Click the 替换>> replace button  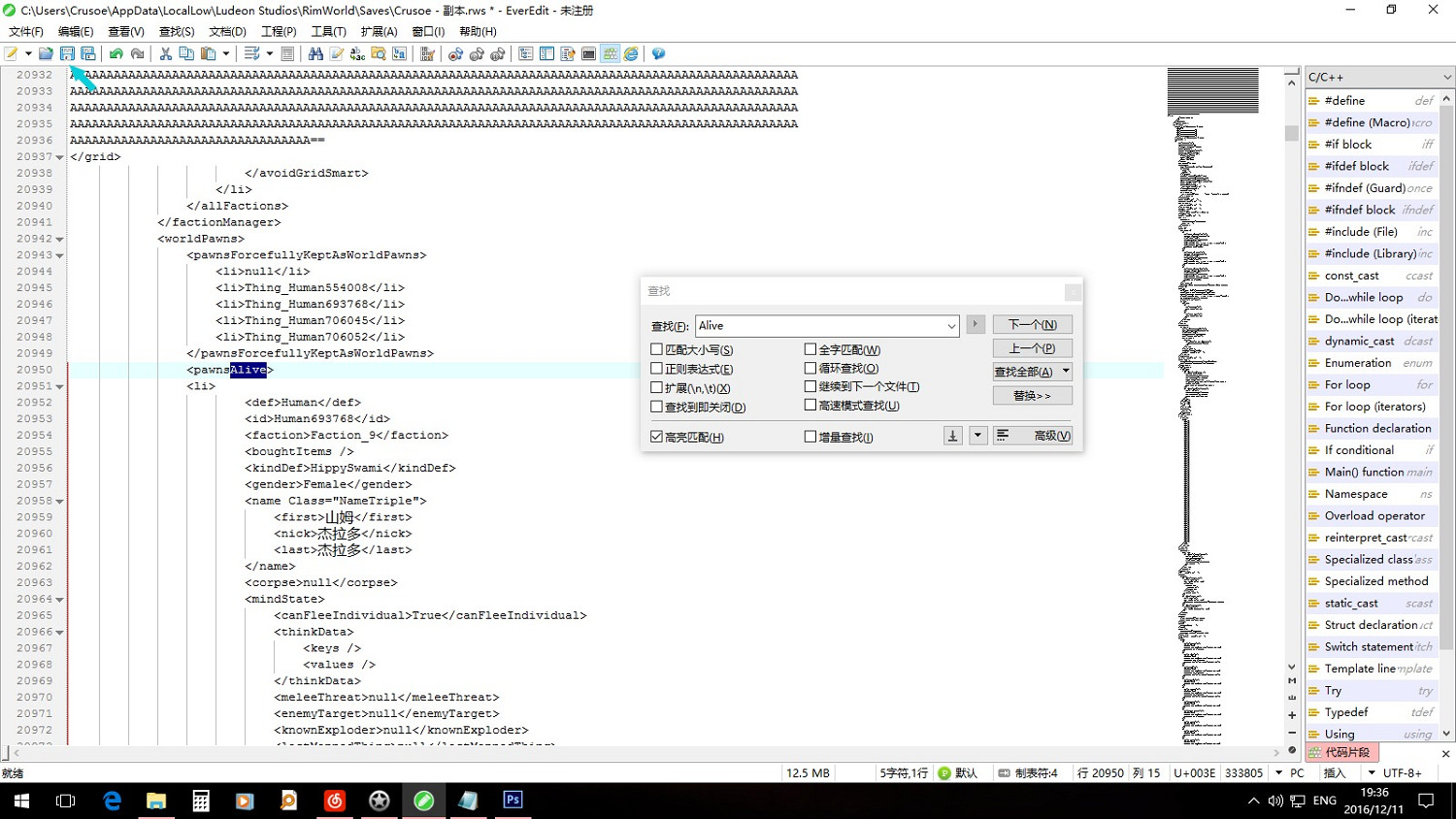(x=1032, y=396)
